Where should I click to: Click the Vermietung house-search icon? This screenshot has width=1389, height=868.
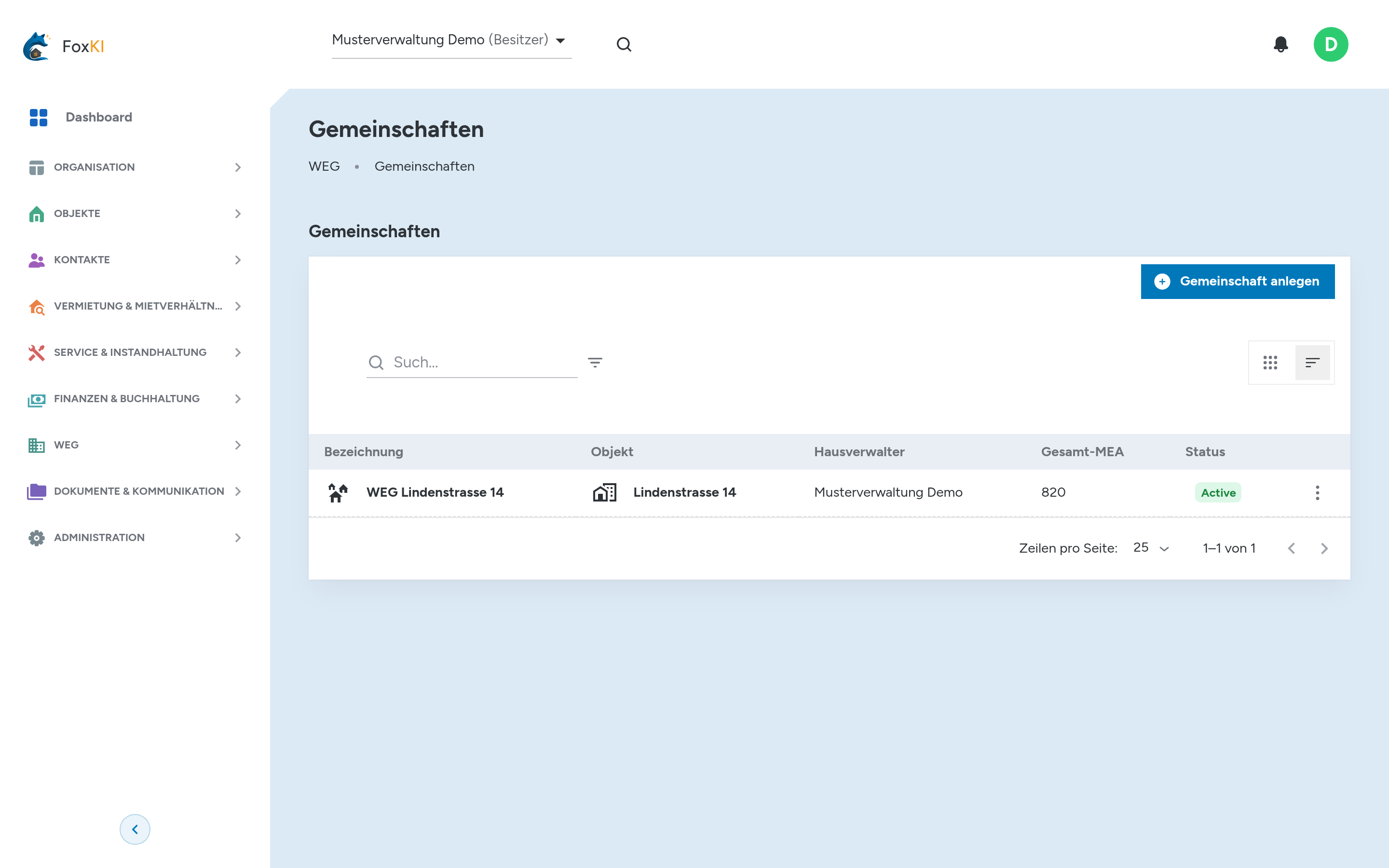click(36, 307)
